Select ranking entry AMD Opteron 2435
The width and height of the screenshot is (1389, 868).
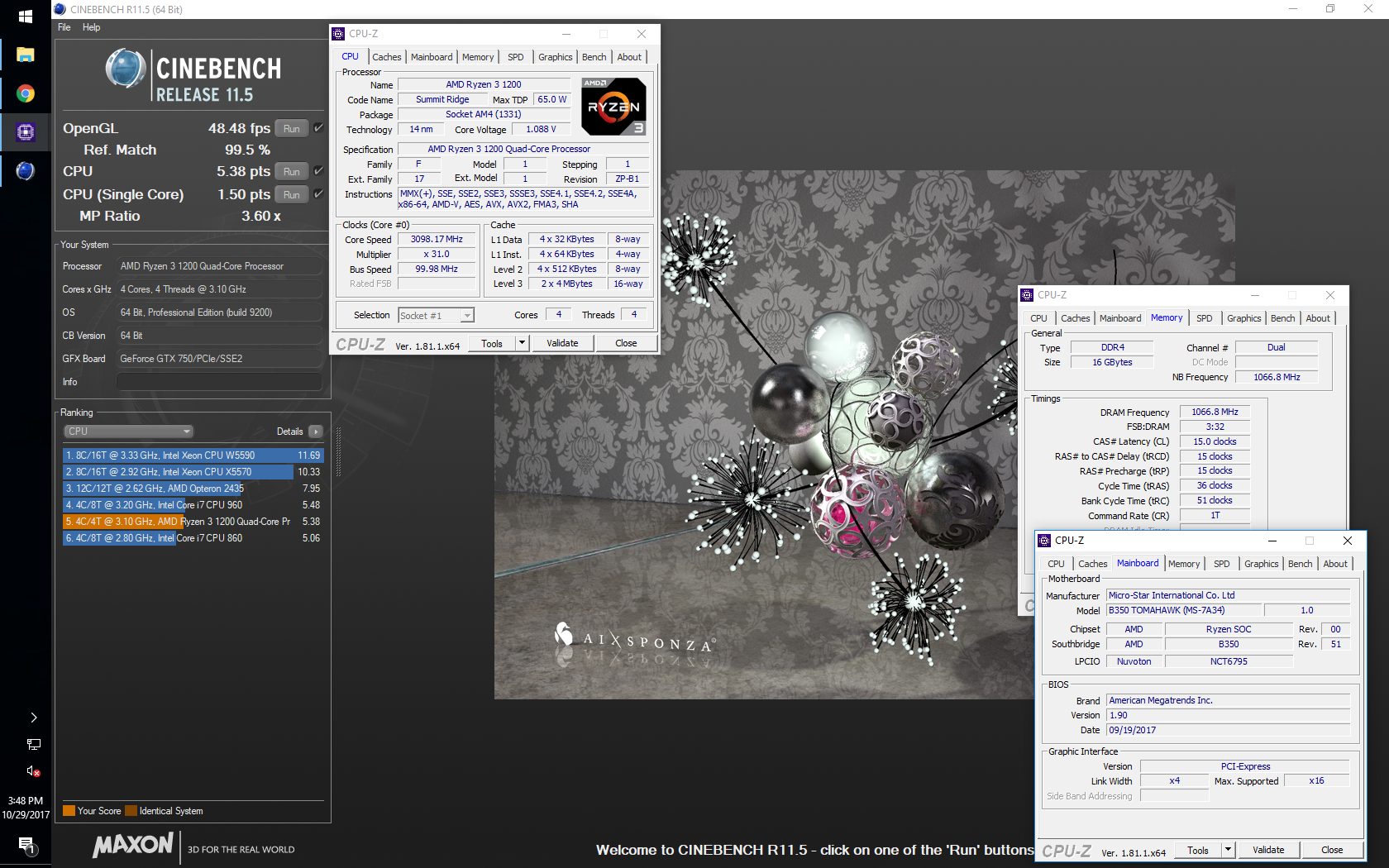(x=193, y=489)
